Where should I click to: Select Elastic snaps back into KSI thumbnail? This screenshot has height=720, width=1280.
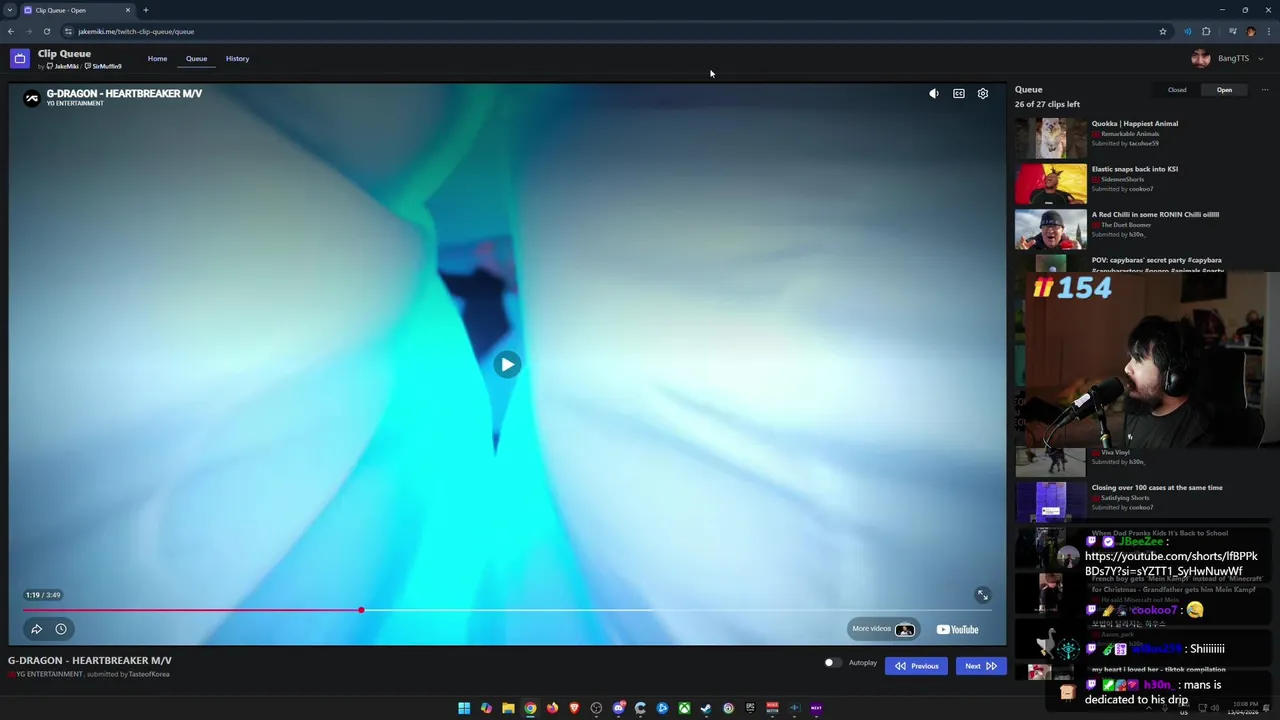pos(1050,184)
